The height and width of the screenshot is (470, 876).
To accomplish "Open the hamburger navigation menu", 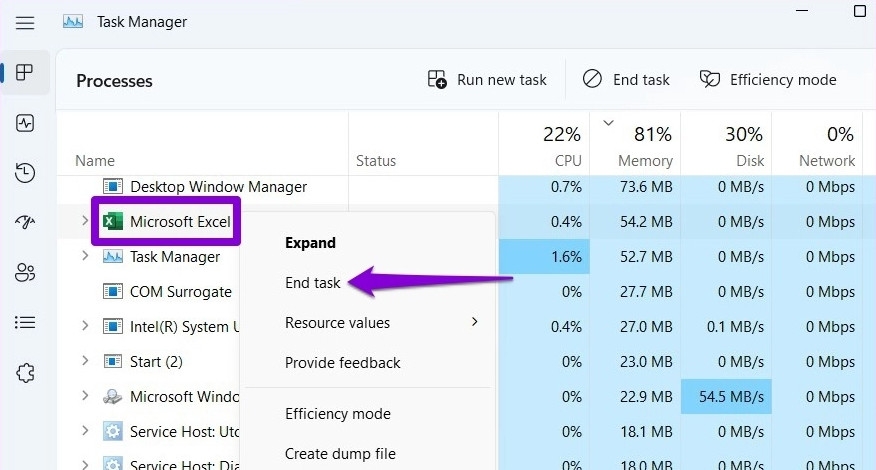I will click(x=25, y=23).
